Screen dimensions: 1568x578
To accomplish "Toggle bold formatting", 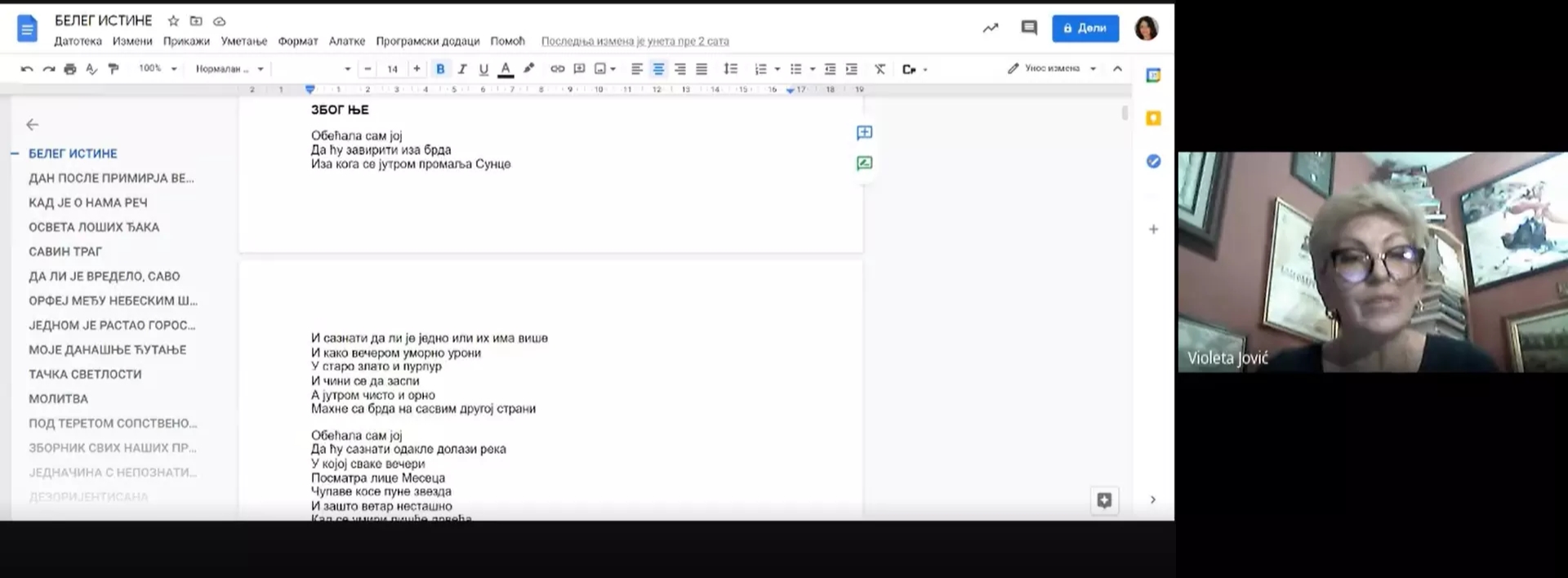I will coord(440,69).
